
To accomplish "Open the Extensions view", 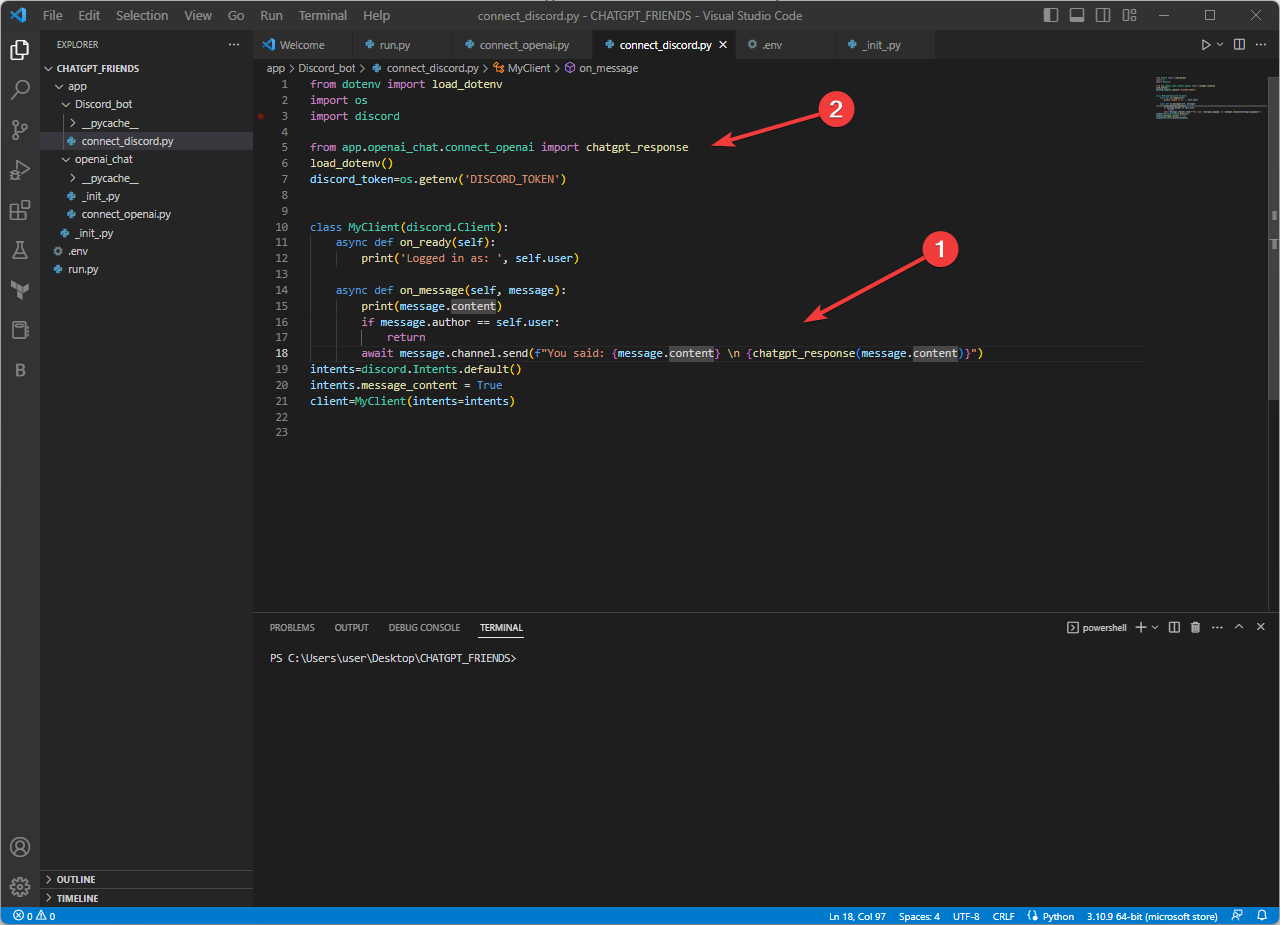I will [20, 210].
